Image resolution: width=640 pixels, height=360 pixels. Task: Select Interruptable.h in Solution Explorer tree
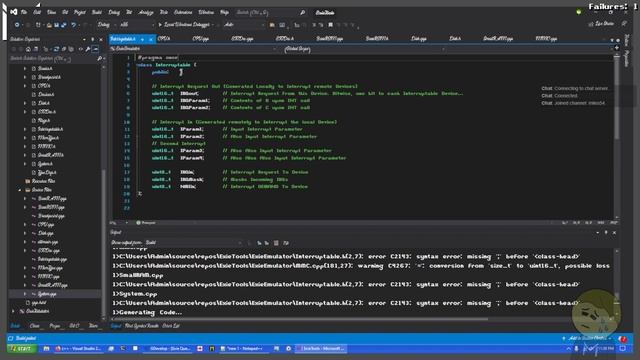(50, 129)
